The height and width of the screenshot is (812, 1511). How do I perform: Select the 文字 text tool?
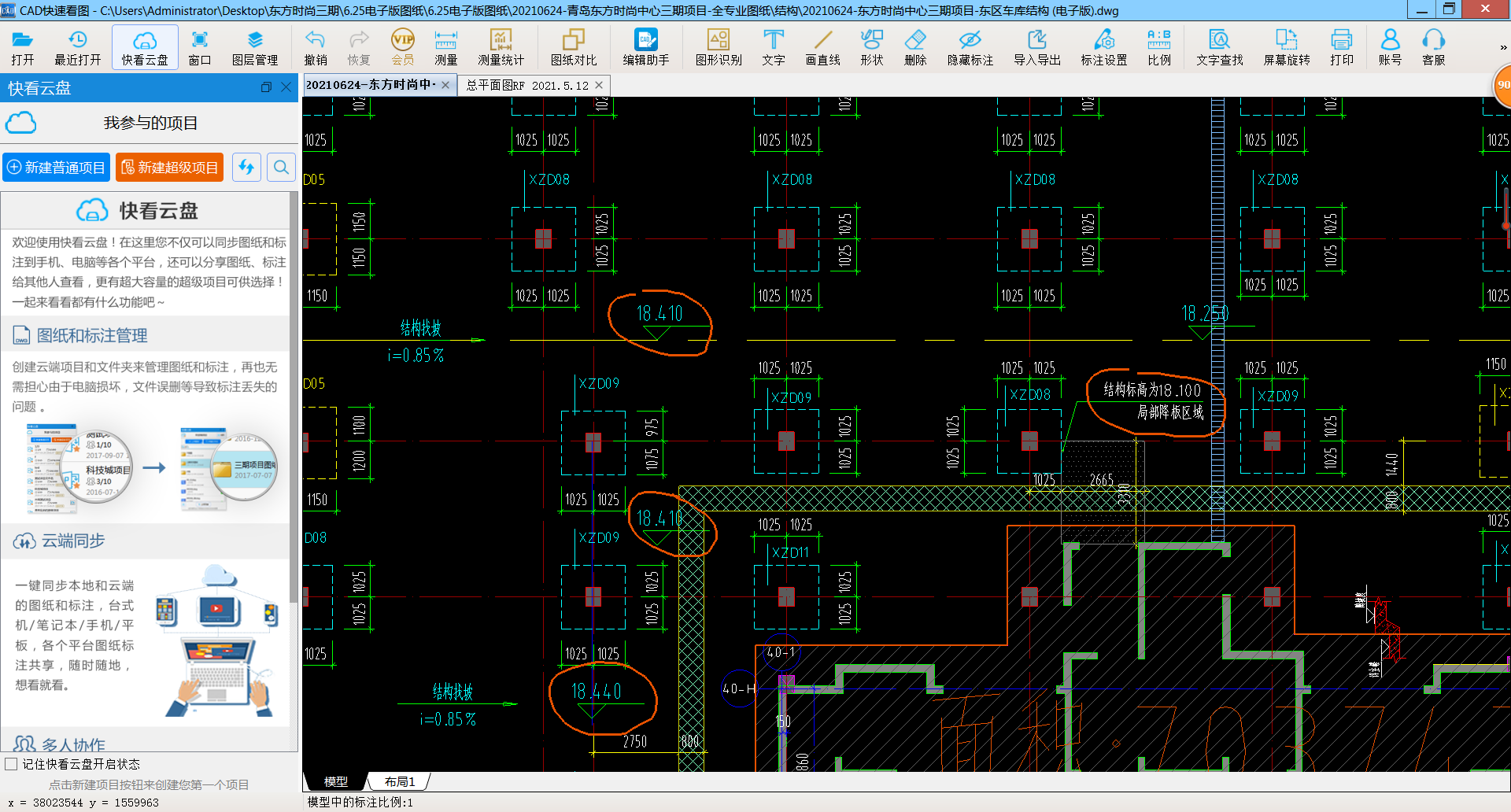tap(774, 47)
